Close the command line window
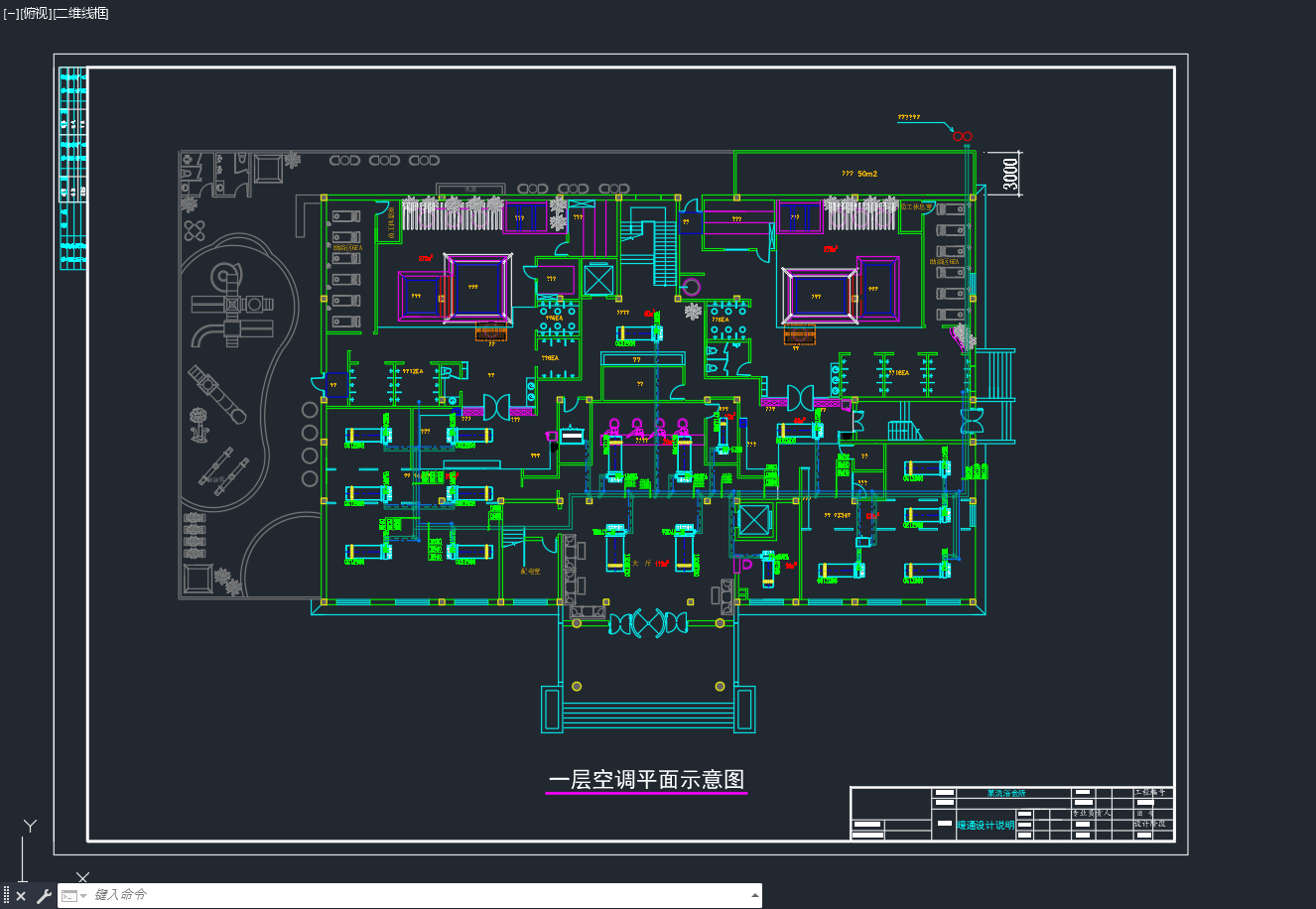 coord(21,896)
